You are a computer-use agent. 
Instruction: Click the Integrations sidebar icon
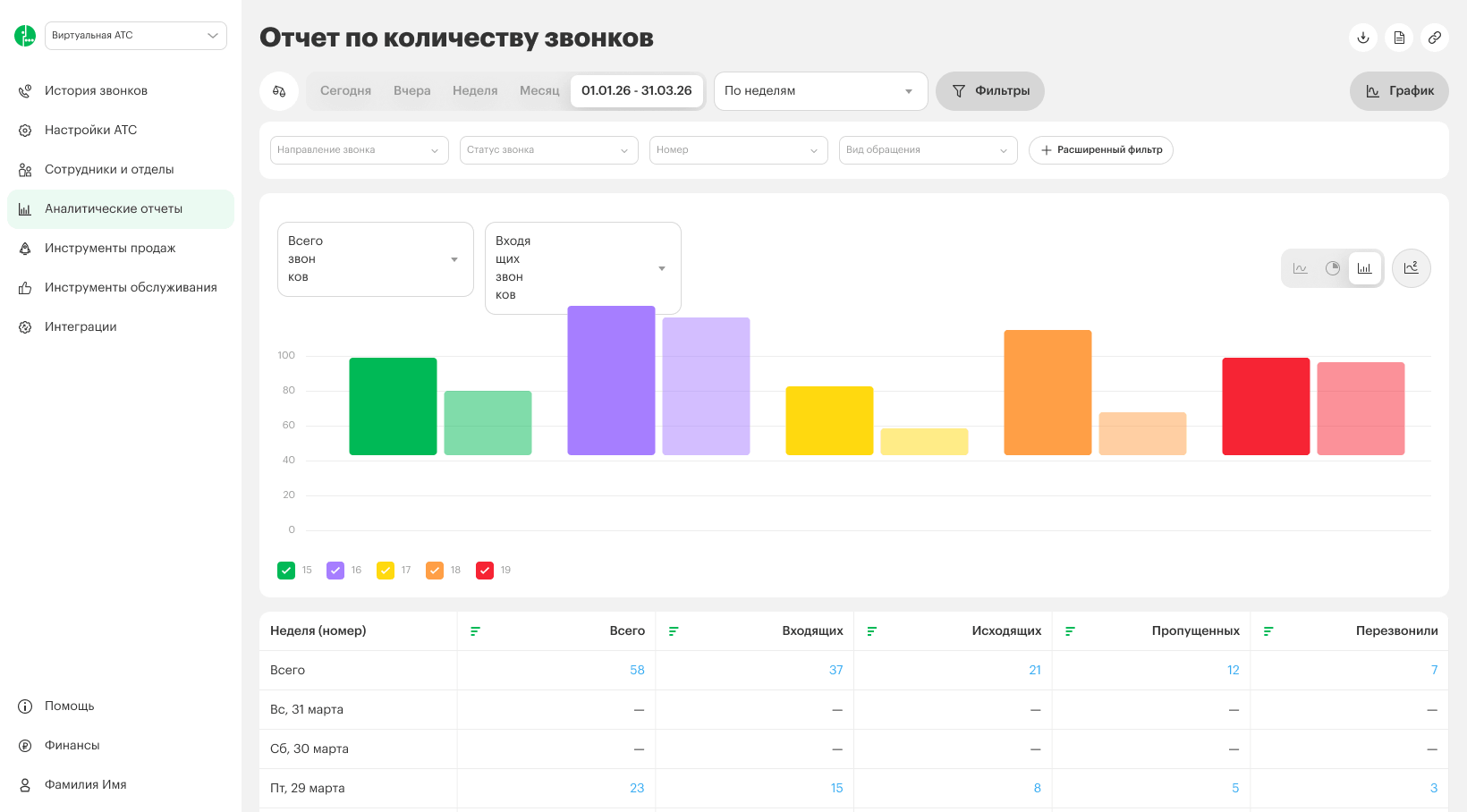tap(25, 327)
